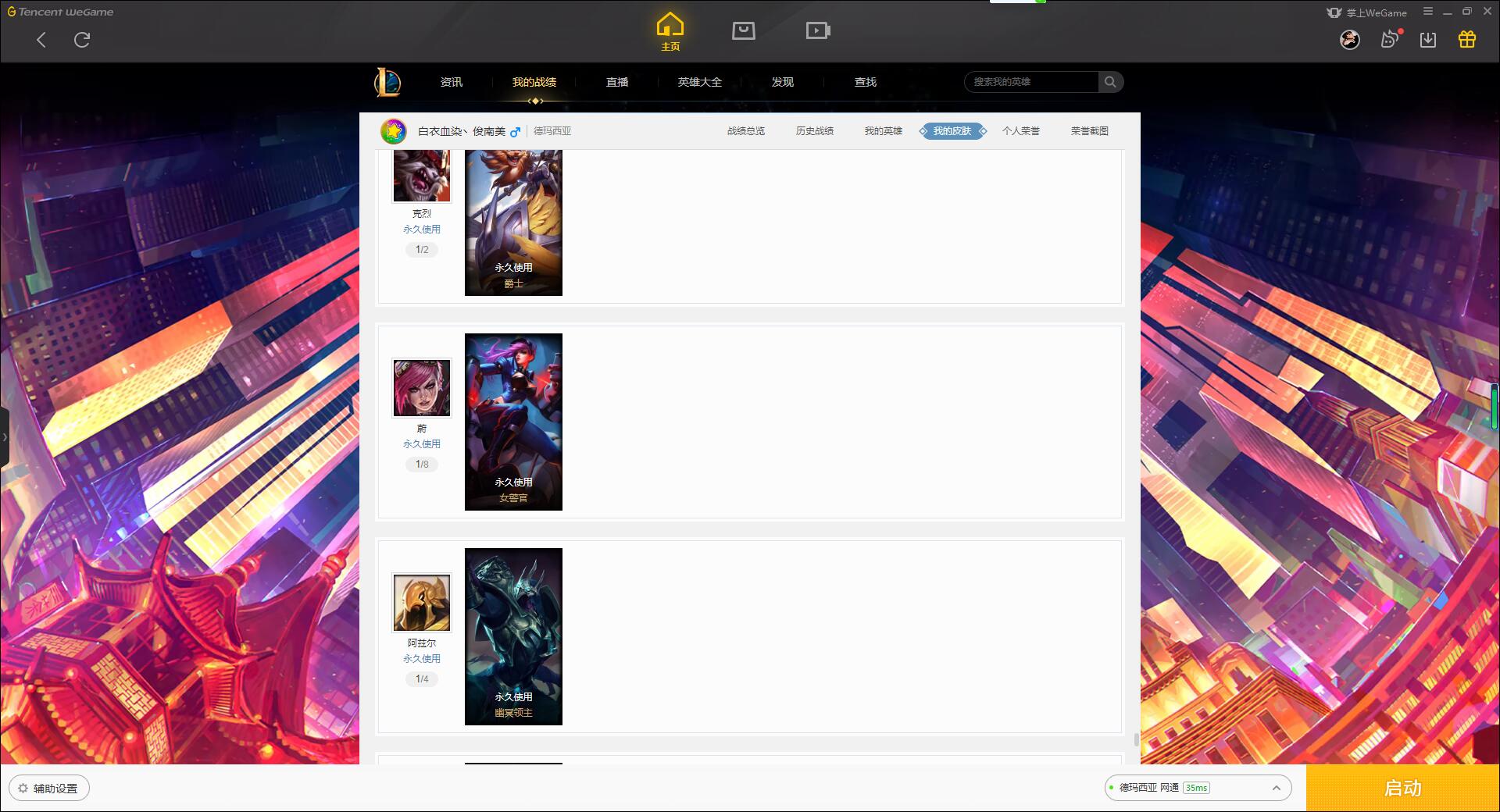Image resolution: width=1500 pixels, height=812 pixels.
Task: Click 永久使用 under 克烈
Action: click(422, 230)
